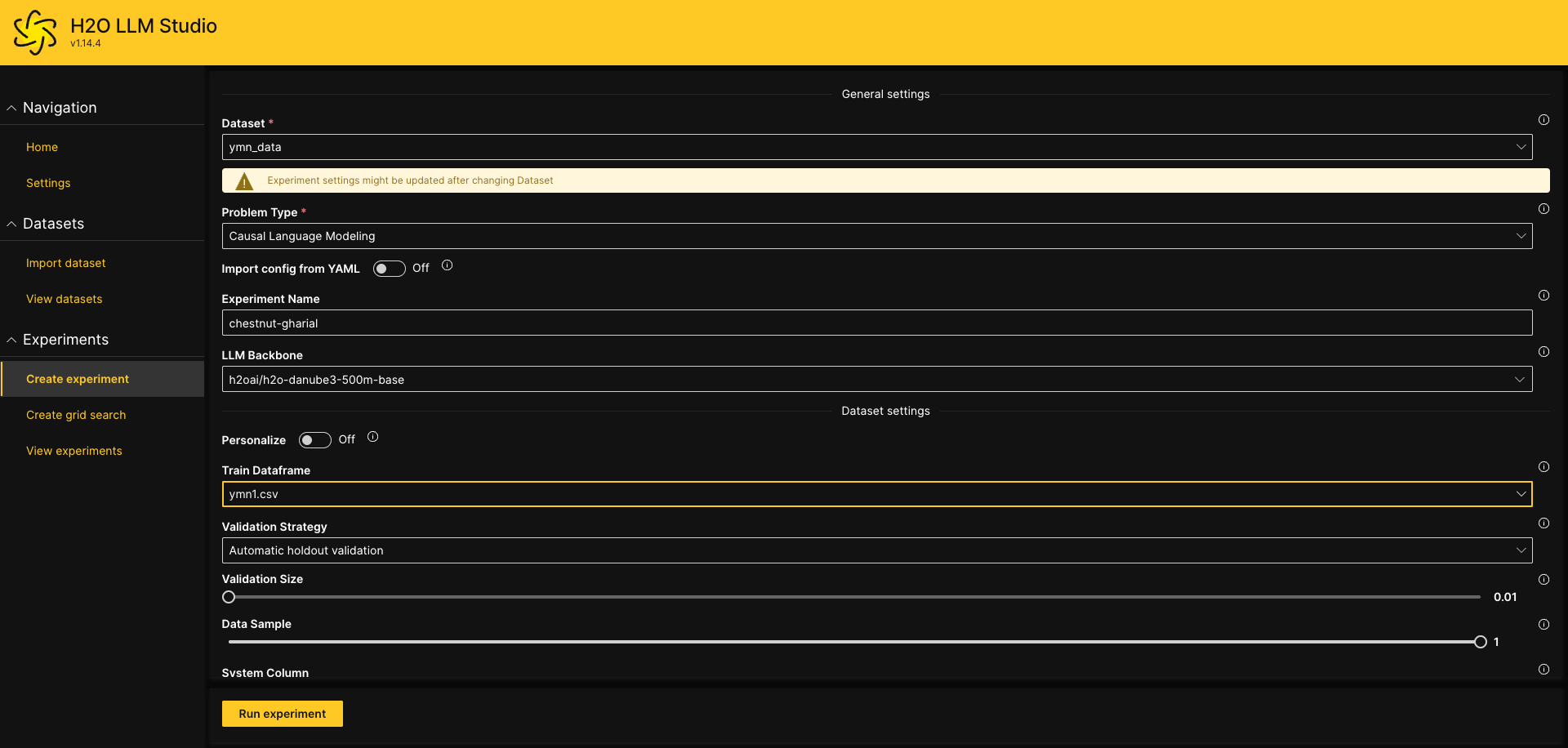Image resolution: width=1568 pixels, height=748 pixels.
Task: Click the Validation Size value 0.01
Action: coord(1505,597)
